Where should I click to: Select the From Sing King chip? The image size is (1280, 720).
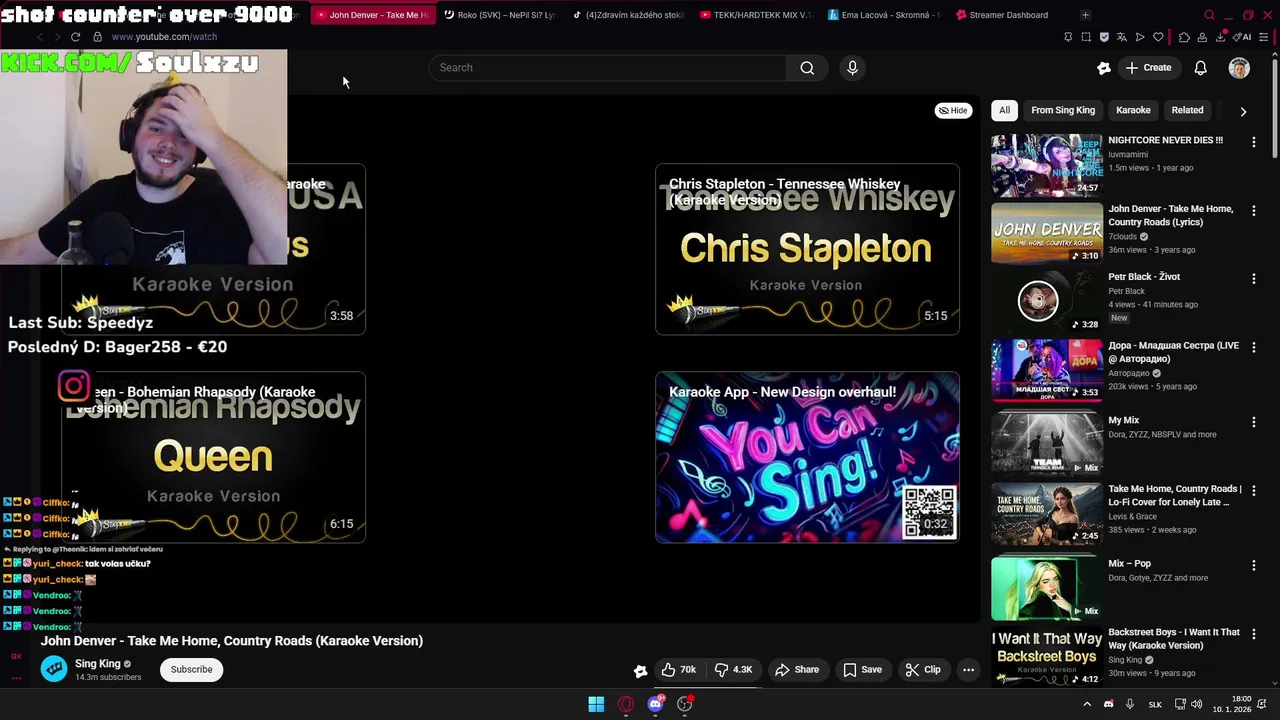1063,110
